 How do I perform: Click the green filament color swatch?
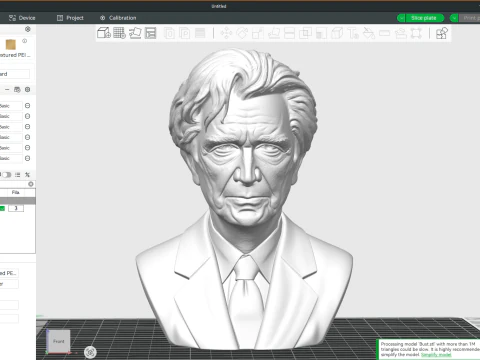2,208
